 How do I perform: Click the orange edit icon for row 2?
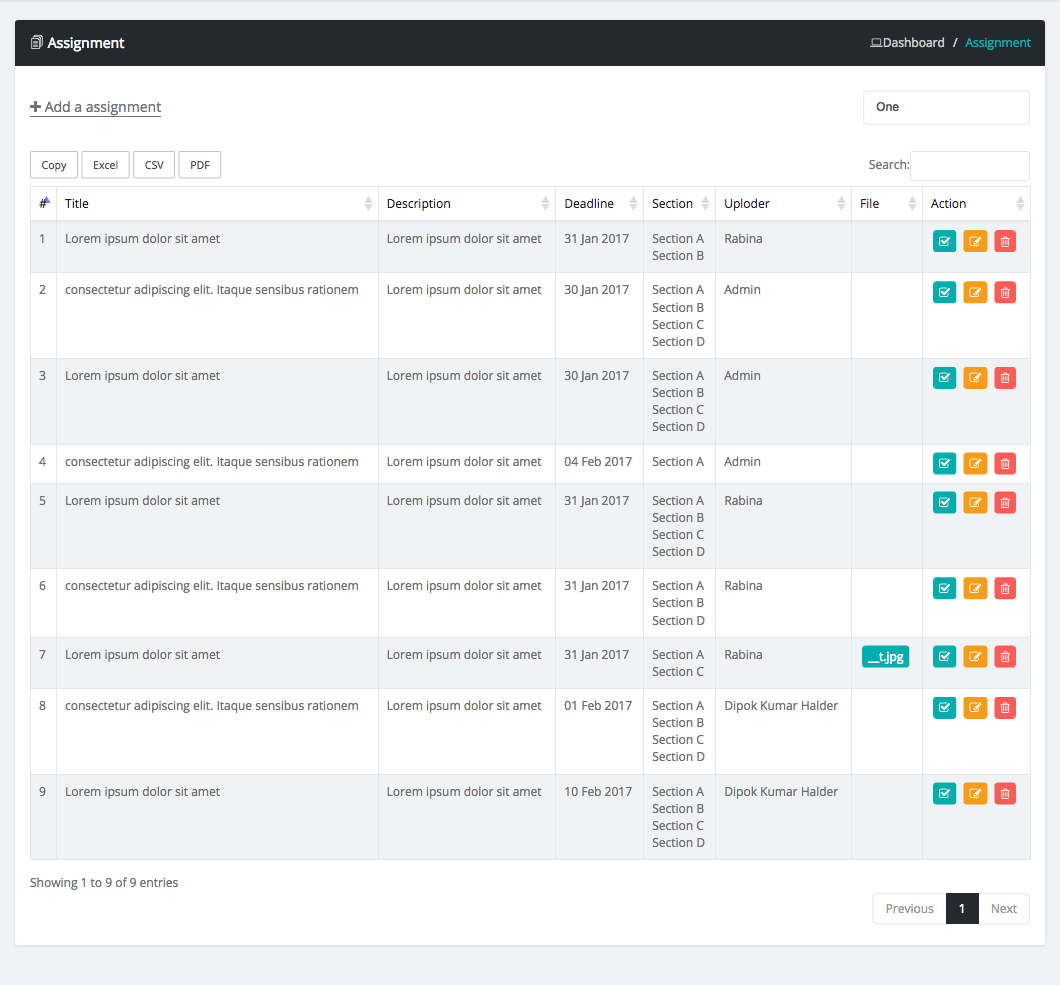click(x=975, y=292)
